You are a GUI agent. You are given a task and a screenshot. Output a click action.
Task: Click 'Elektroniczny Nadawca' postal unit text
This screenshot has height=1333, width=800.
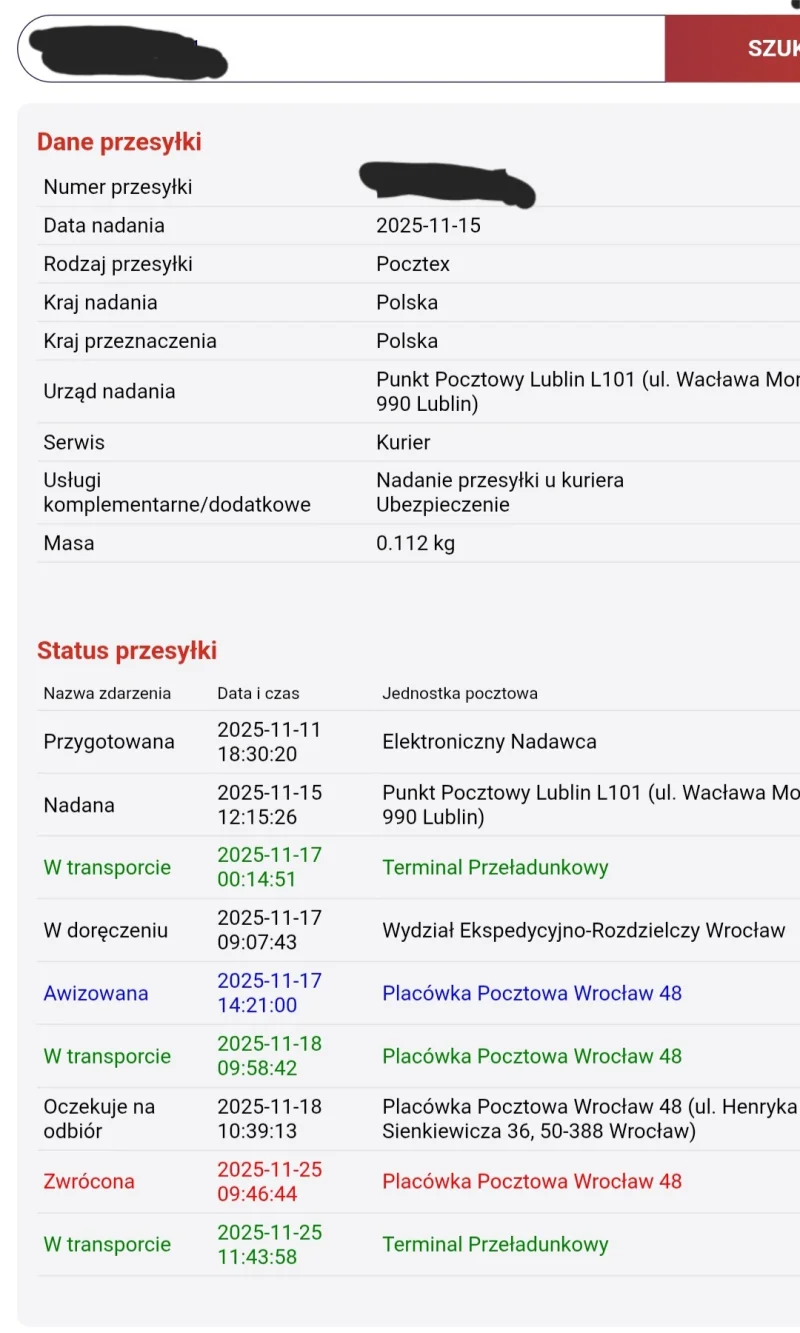tap(489, 741)
